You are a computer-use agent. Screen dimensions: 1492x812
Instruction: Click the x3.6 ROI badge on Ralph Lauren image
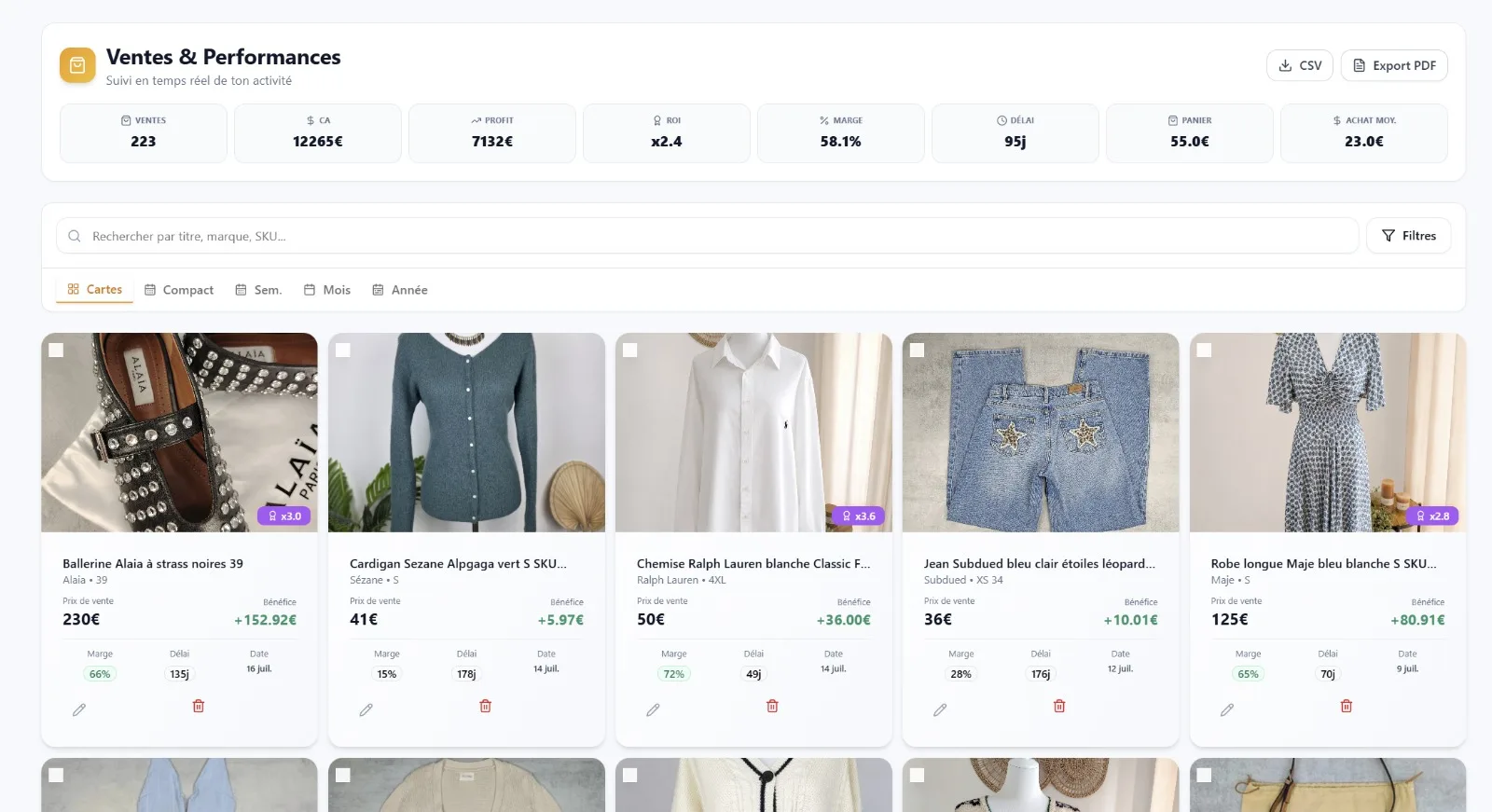(x=859, y=516)
